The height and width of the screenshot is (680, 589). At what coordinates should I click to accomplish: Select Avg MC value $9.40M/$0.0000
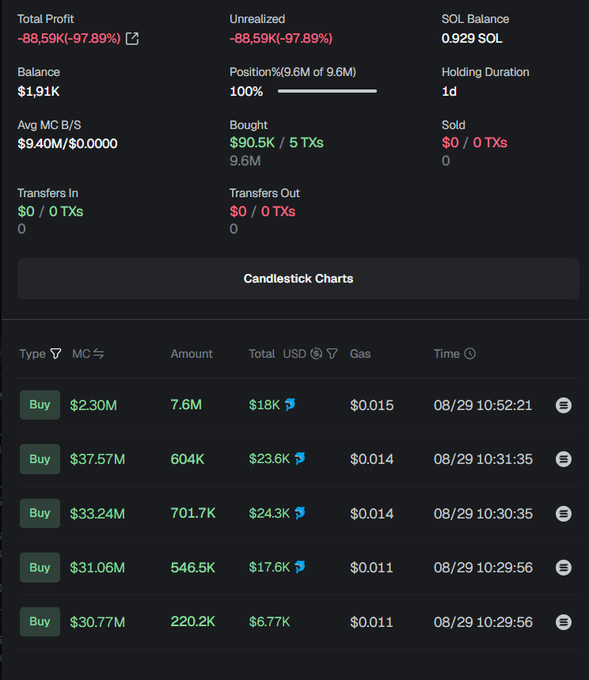click(x=67, y=144)
